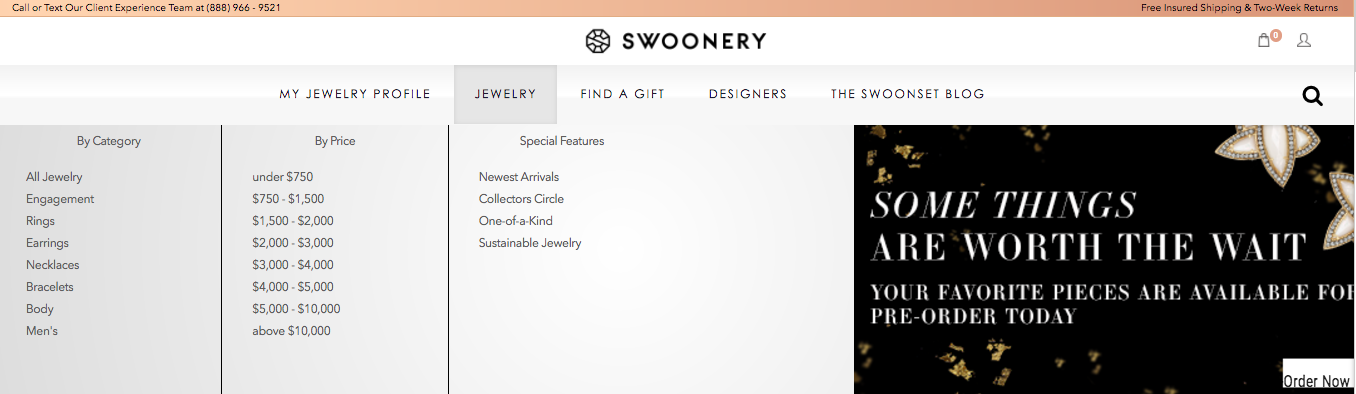Click the Swoonery logo emblem
The image size is (1356, 394).
pyautogui.click(x=598, y=41)
